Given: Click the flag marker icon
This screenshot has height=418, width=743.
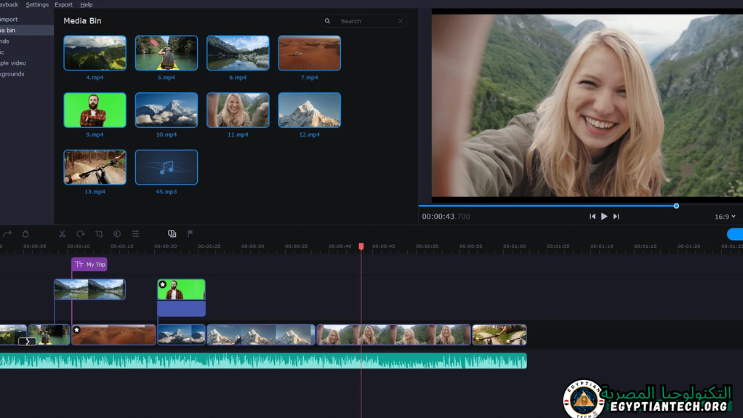Looking at the screenshot, I should [190, 234].
